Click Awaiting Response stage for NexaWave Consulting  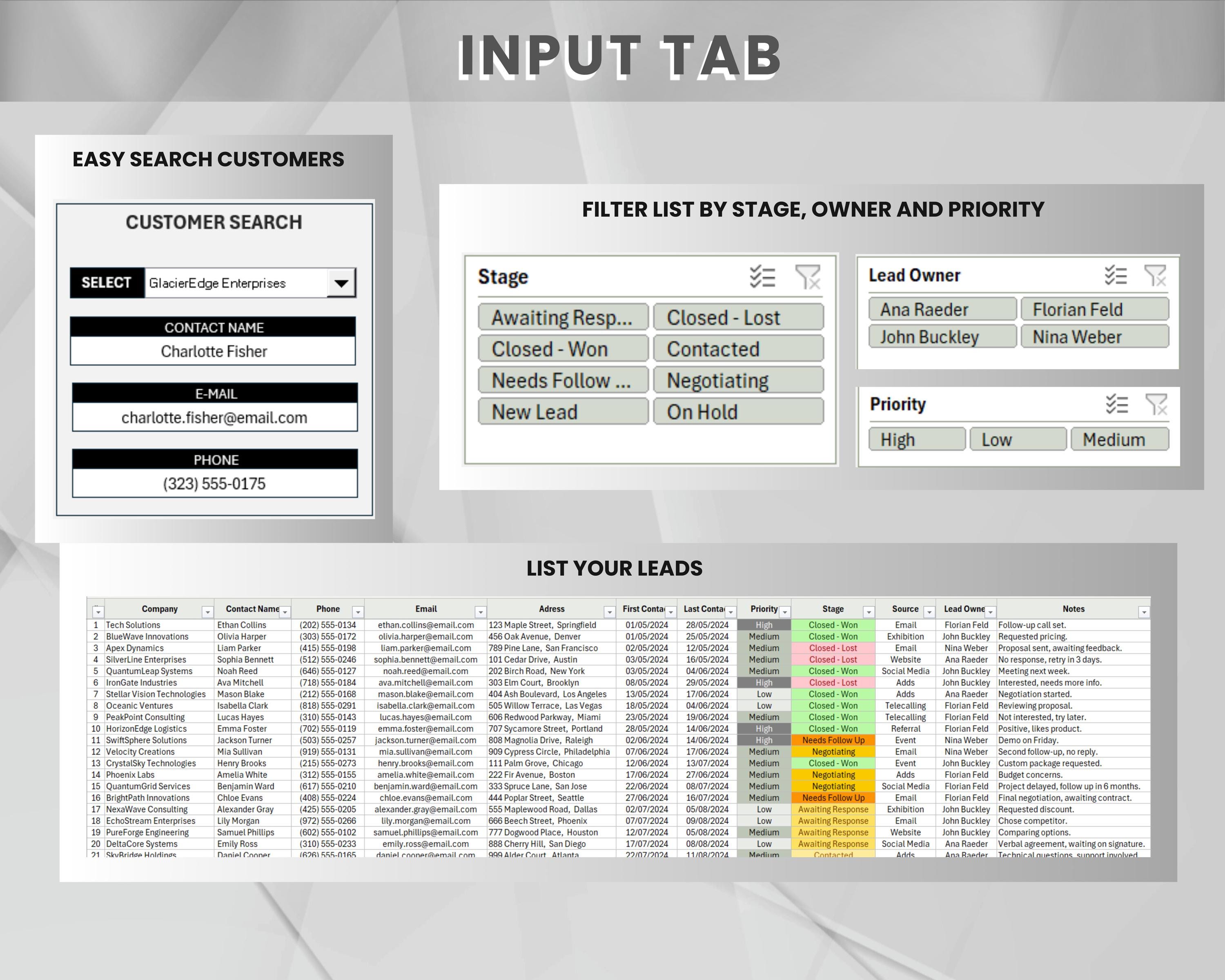[833, 809]
